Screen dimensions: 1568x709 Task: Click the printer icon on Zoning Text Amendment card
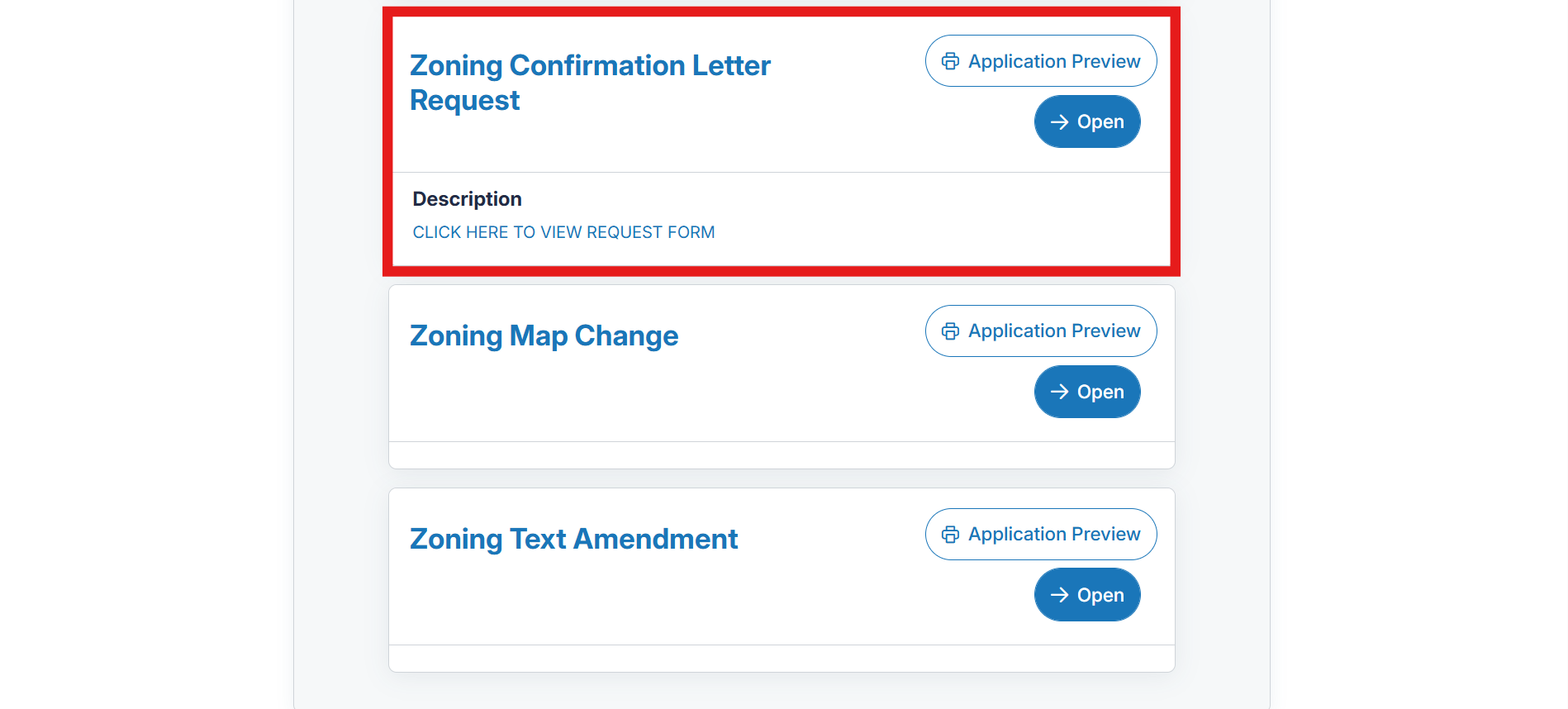click(x=949, y=534)
